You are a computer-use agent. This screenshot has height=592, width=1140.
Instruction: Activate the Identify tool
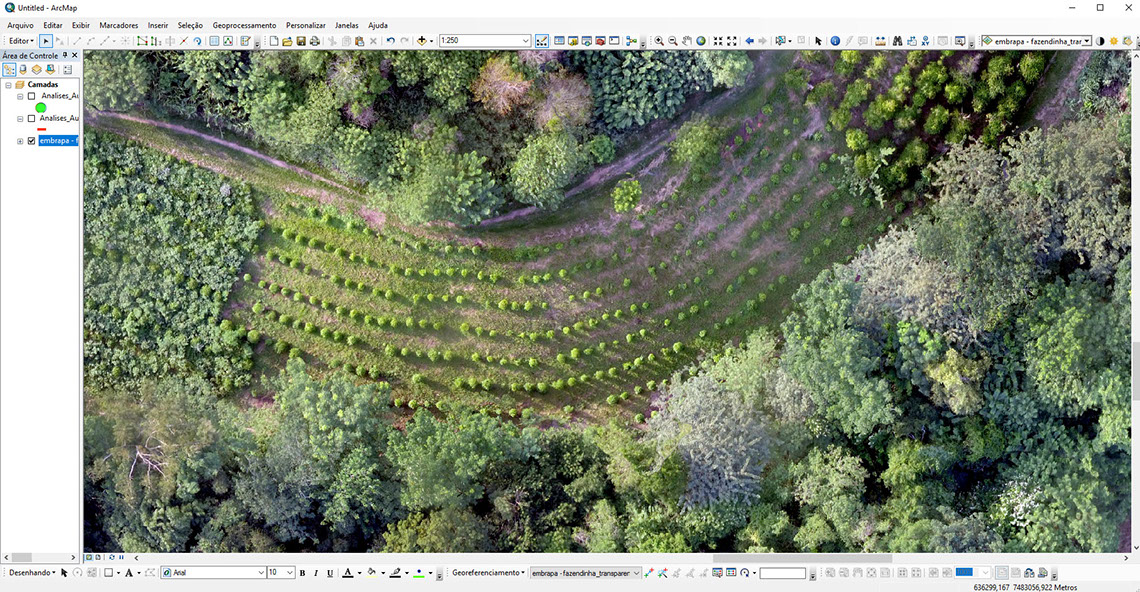[x=835, y=41]
